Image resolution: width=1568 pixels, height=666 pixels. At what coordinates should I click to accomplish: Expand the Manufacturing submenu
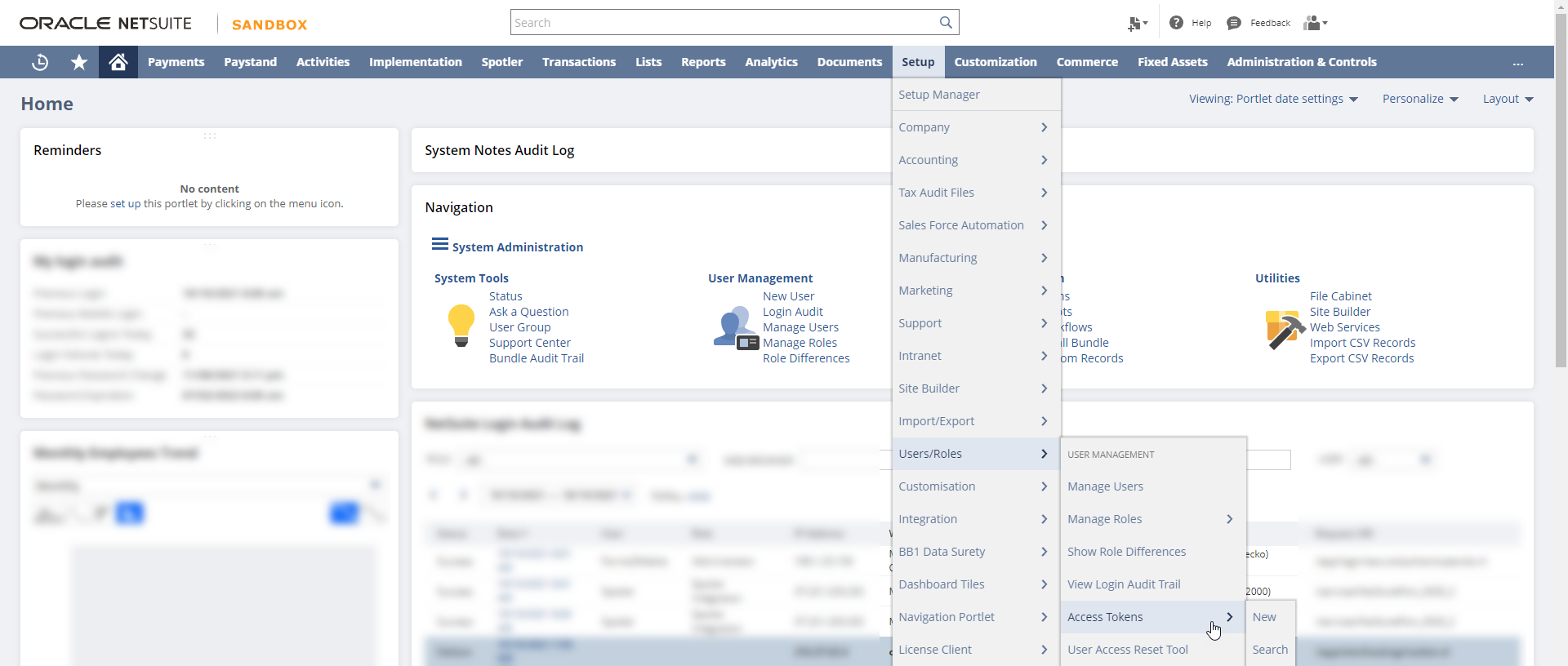pyautogui.click(x=977, y=258)
